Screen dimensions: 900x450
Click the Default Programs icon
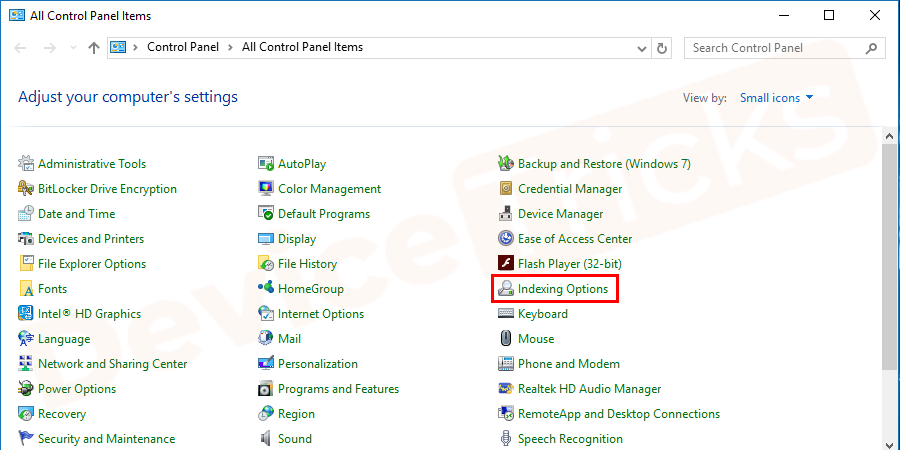tap(266, 214)
